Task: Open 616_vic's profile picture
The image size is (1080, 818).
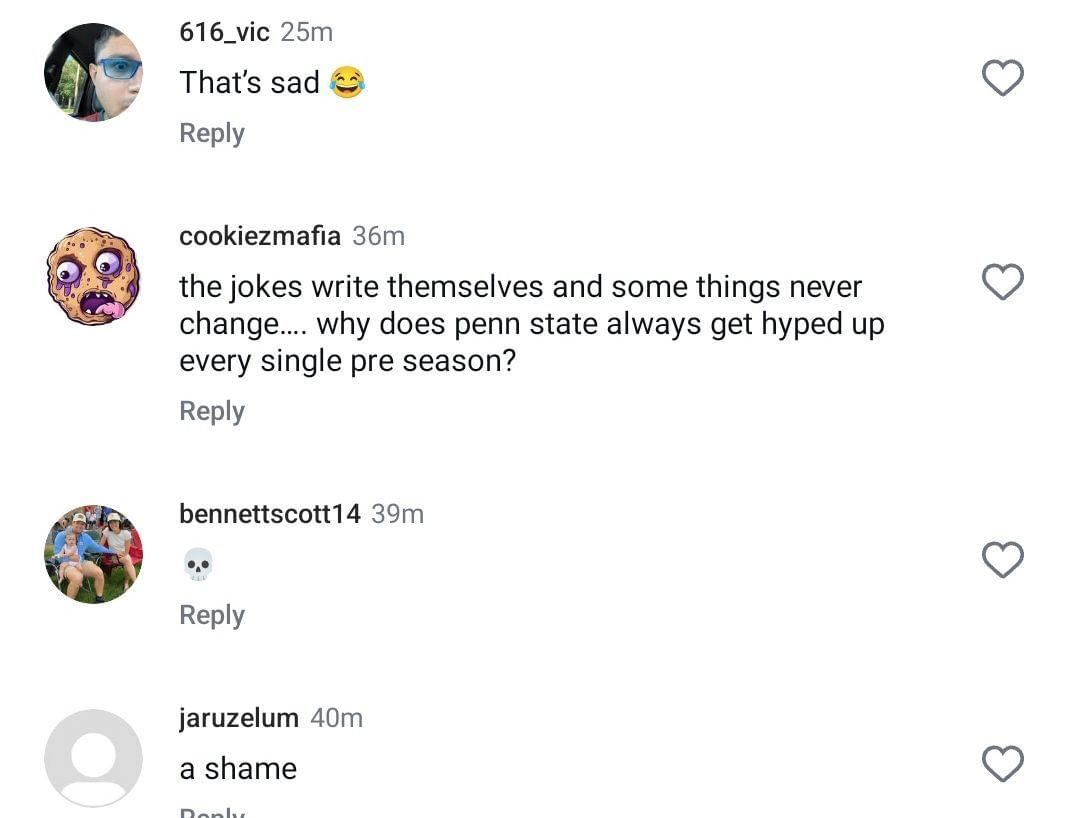Action: (x=93, y=73)
